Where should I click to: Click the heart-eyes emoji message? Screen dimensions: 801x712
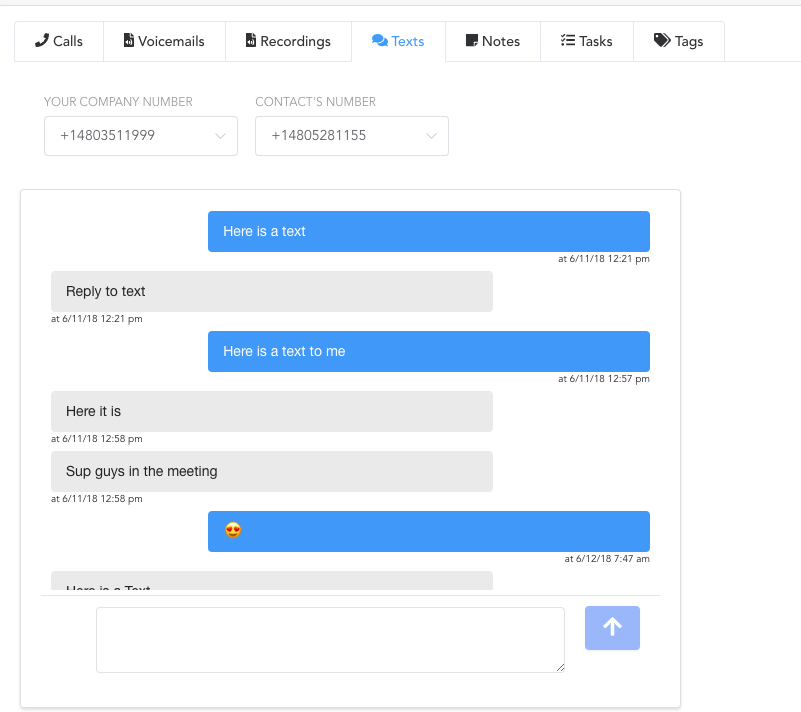pos(428,531)
